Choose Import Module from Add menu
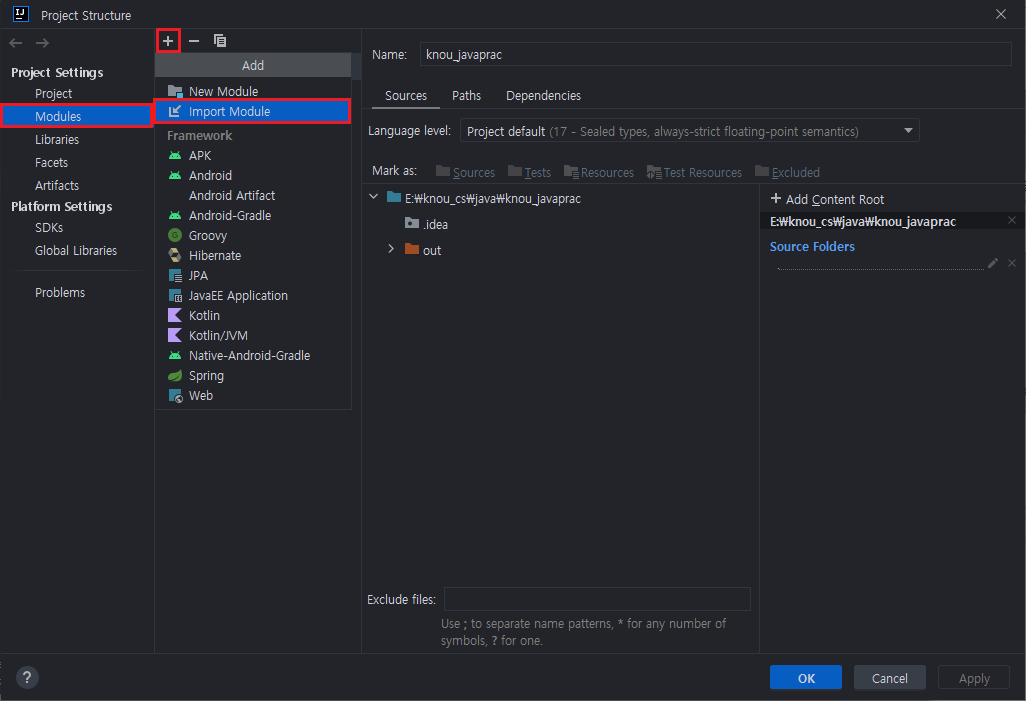 (x=253, y=111)
